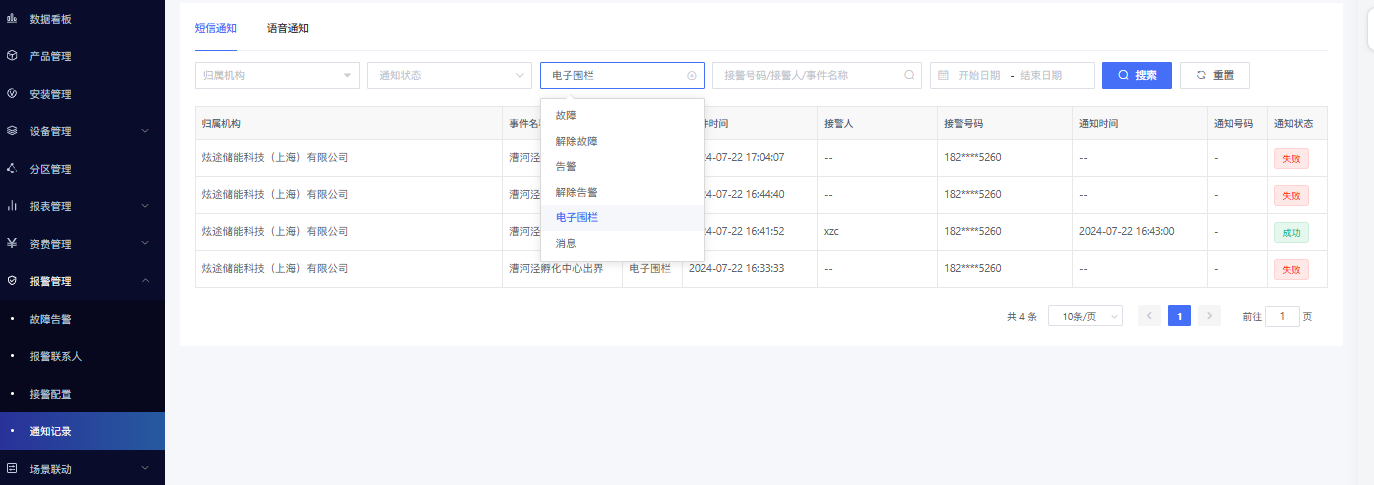Screen dimensions: 1374x485
Task: Click the 前往 page number input field
Action: (x=1282, y=316)
